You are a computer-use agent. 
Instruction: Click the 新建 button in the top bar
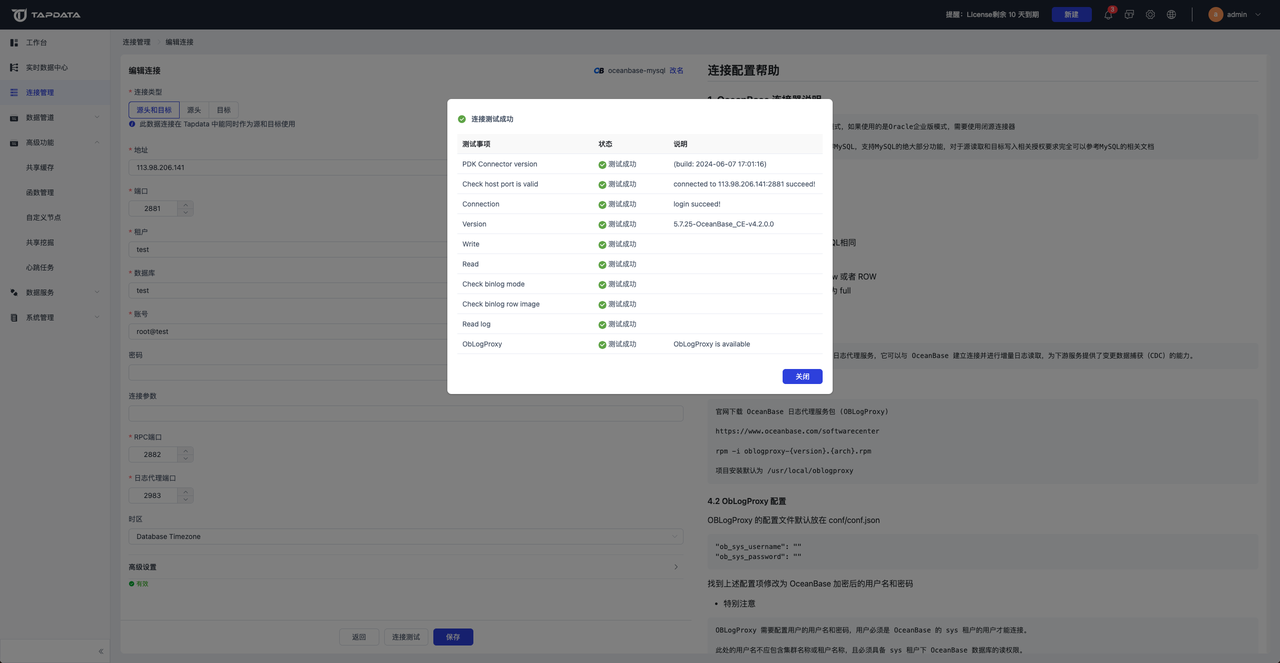[1071, 15]
